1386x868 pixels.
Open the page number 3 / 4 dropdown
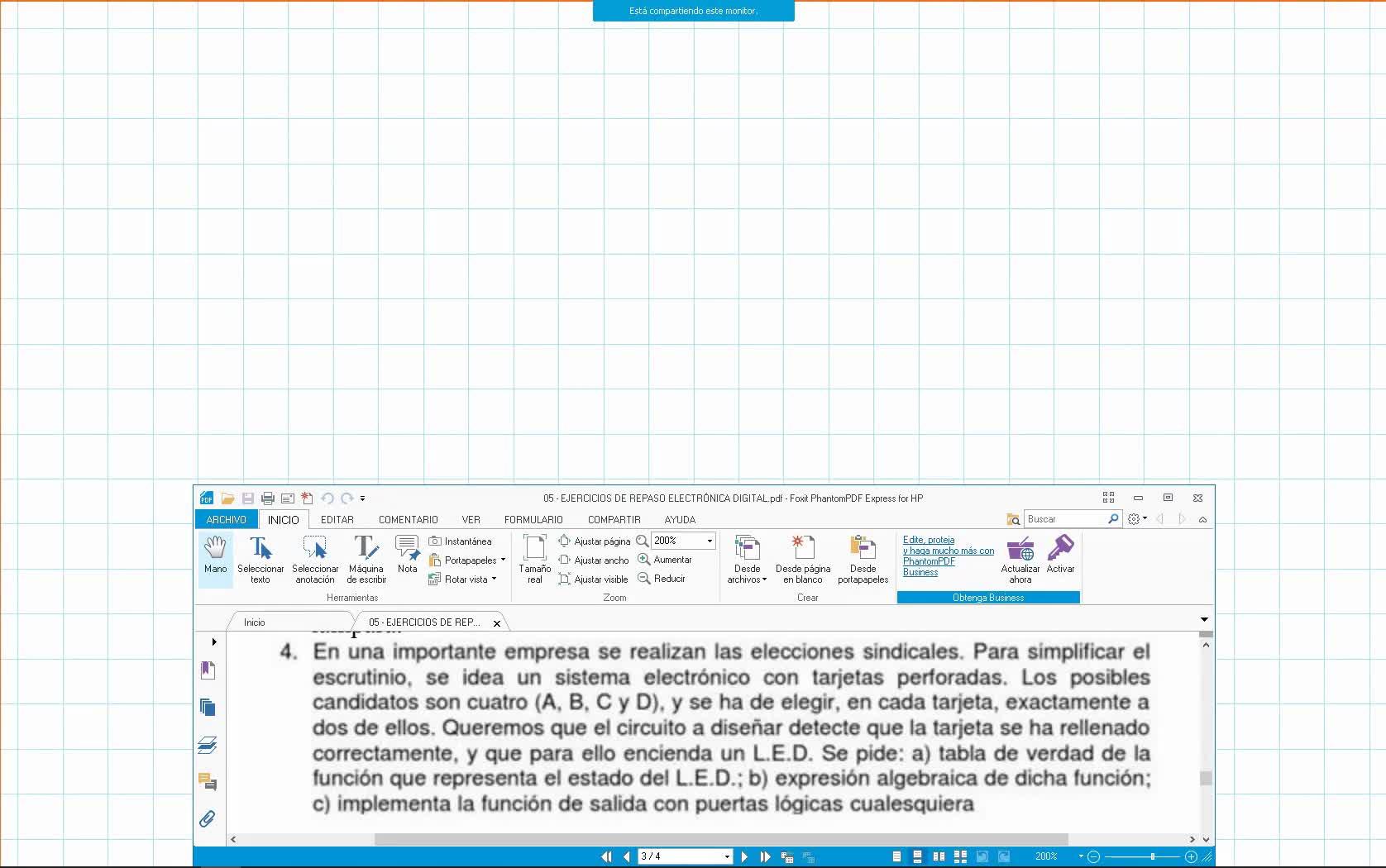[728, 857]
